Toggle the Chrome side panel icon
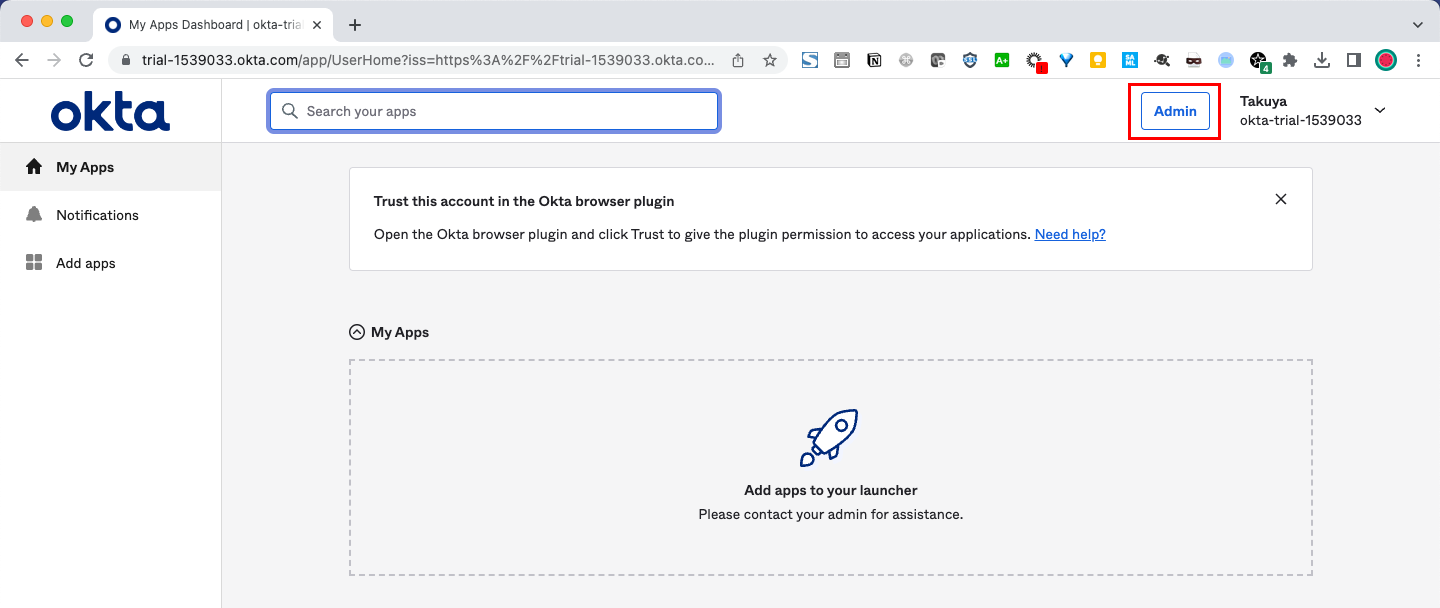This screenshot has width=1440, height=608. [x=1354, y=60]
